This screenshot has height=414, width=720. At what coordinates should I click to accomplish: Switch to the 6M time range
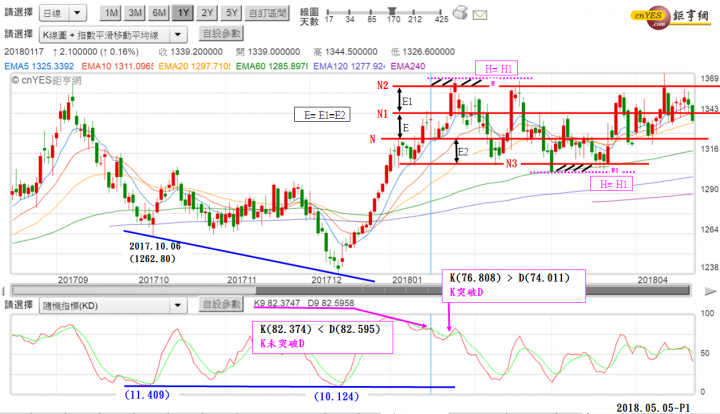(x=158, y=14)
